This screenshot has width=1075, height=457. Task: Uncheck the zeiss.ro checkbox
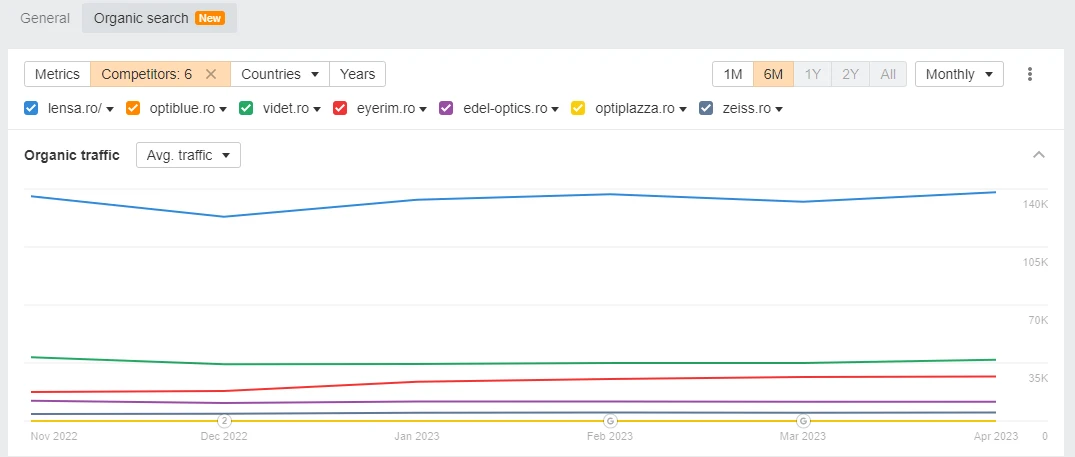coord(705,108)
